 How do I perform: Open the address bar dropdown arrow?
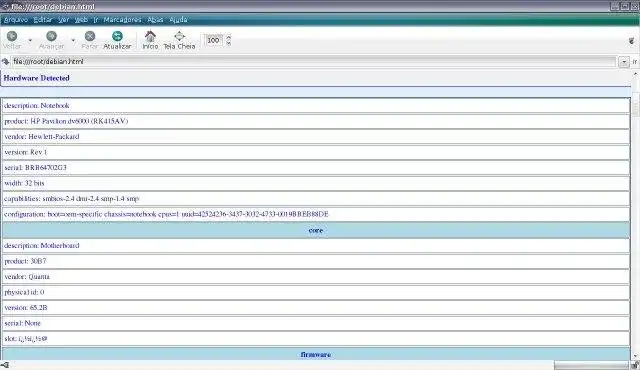pos(624,62)
